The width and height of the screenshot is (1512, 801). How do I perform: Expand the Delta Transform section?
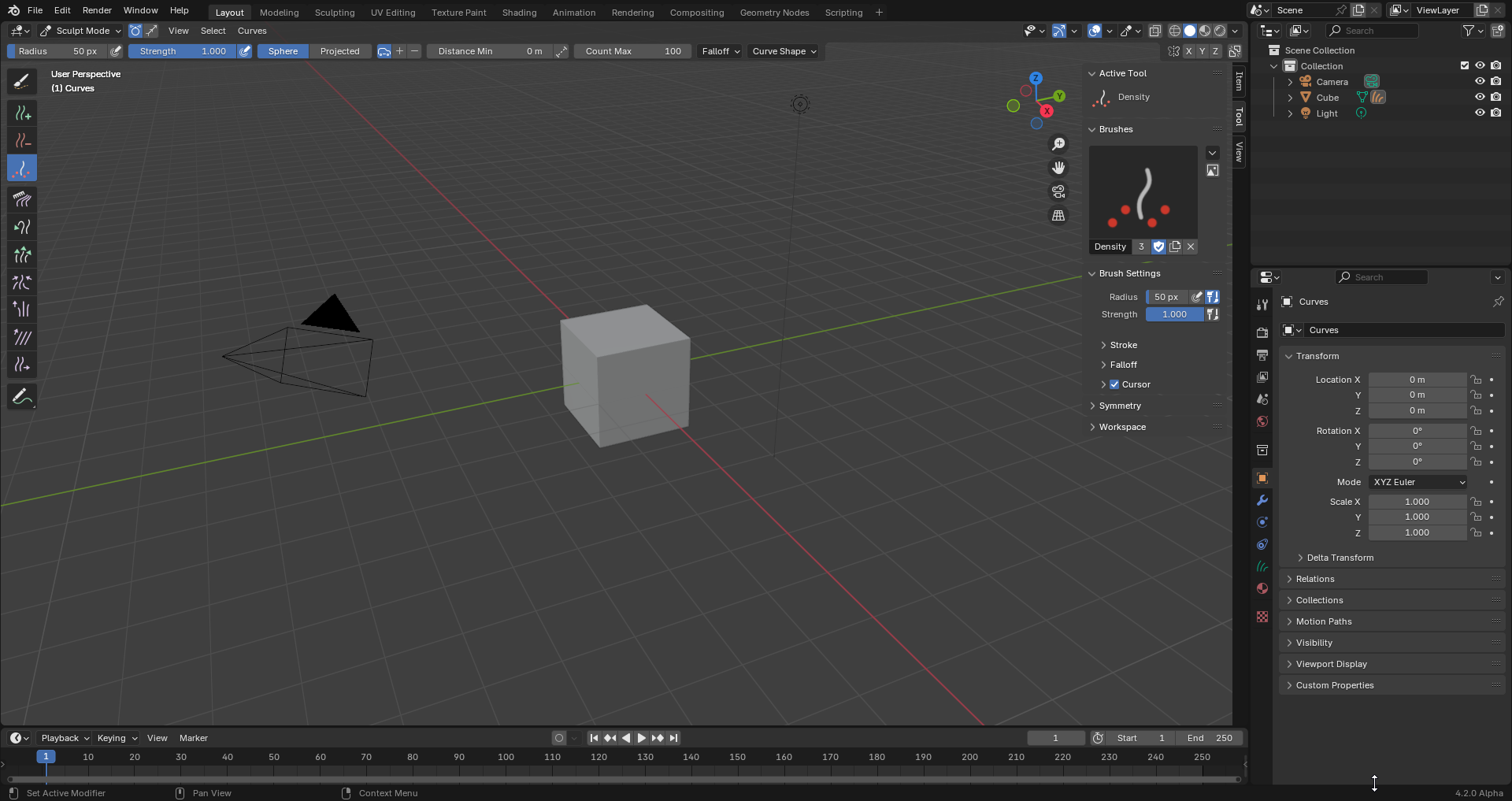coord(1340,558)
